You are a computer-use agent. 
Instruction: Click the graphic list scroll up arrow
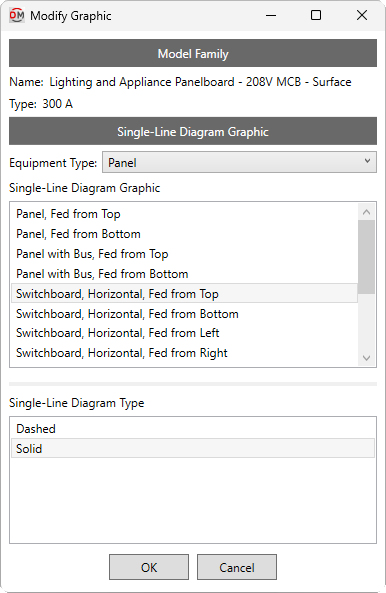pos(366,212)
